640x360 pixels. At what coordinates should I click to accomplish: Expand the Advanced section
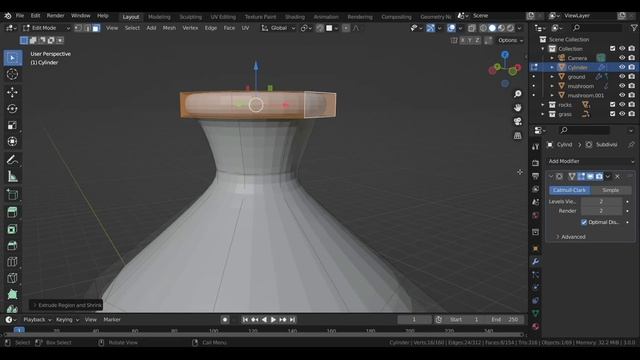click(x=570, y=237)
